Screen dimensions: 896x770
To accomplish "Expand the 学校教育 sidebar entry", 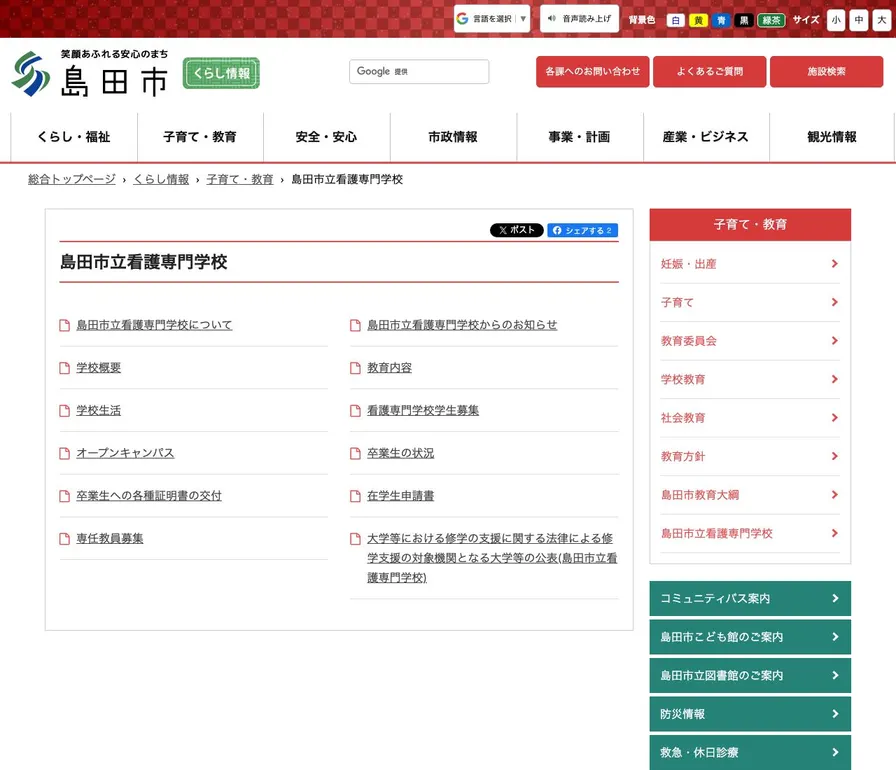I will click(750, 379).
